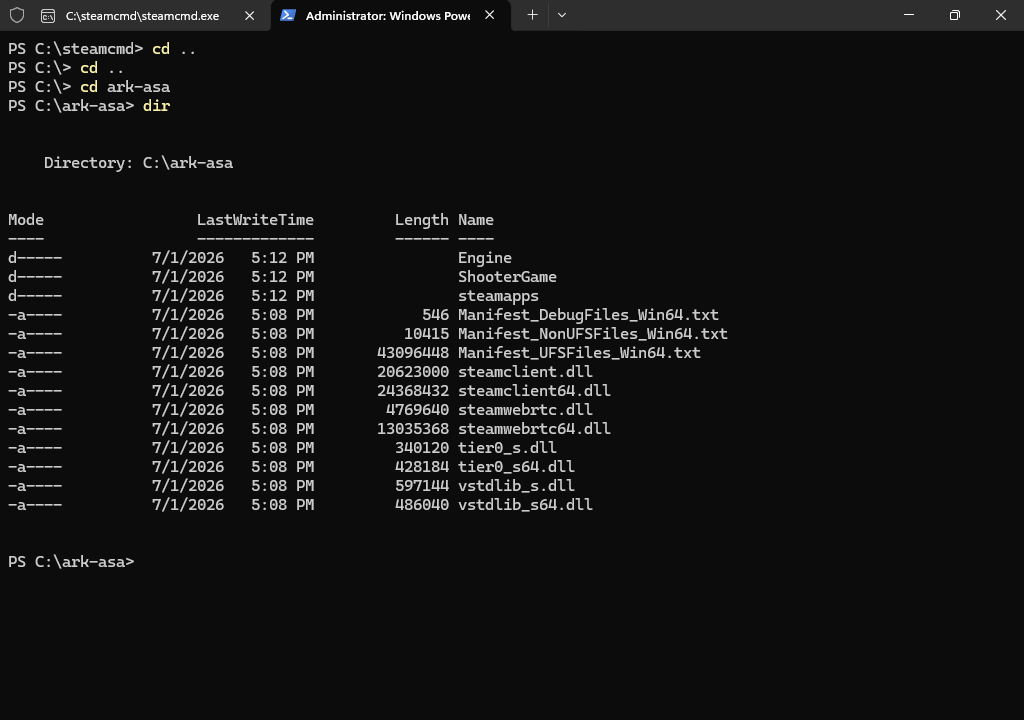Click the Engine row's d----- mode value
Screen dimensions: 1024x720
35,258
